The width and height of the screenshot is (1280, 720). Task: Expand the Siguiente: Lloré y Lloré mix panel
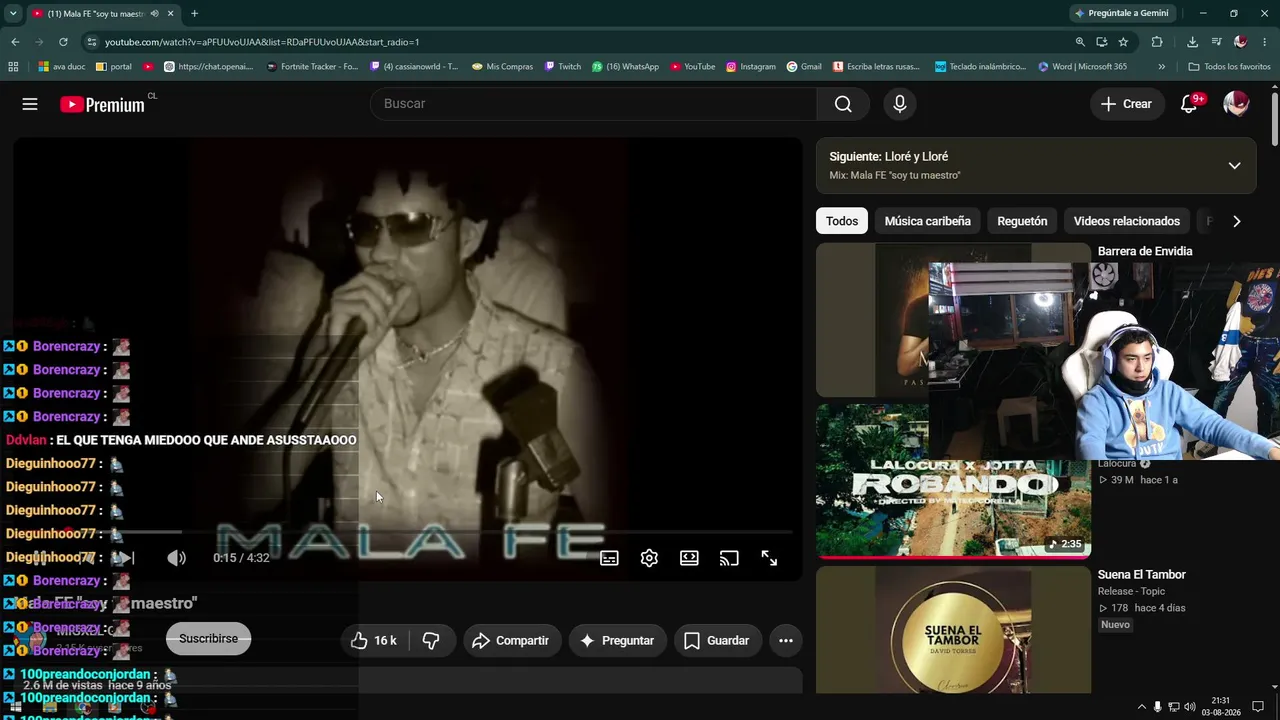point(1234,165)
